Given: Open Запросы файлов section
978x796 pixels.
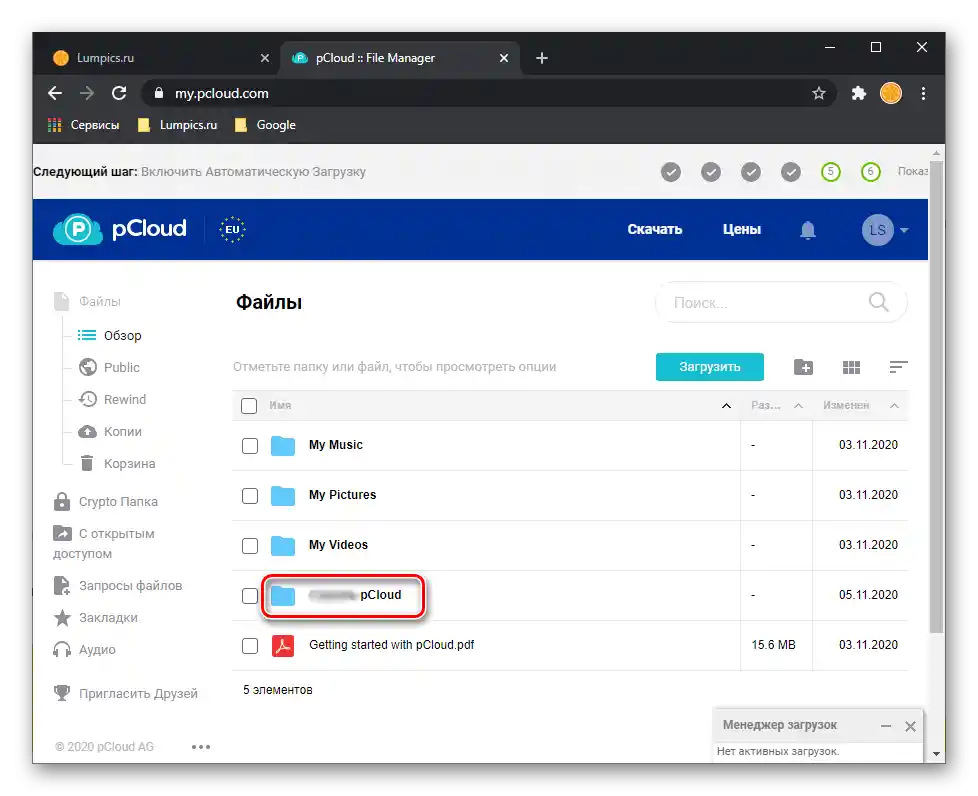Looking at the screenshot, I should [118, 586].
